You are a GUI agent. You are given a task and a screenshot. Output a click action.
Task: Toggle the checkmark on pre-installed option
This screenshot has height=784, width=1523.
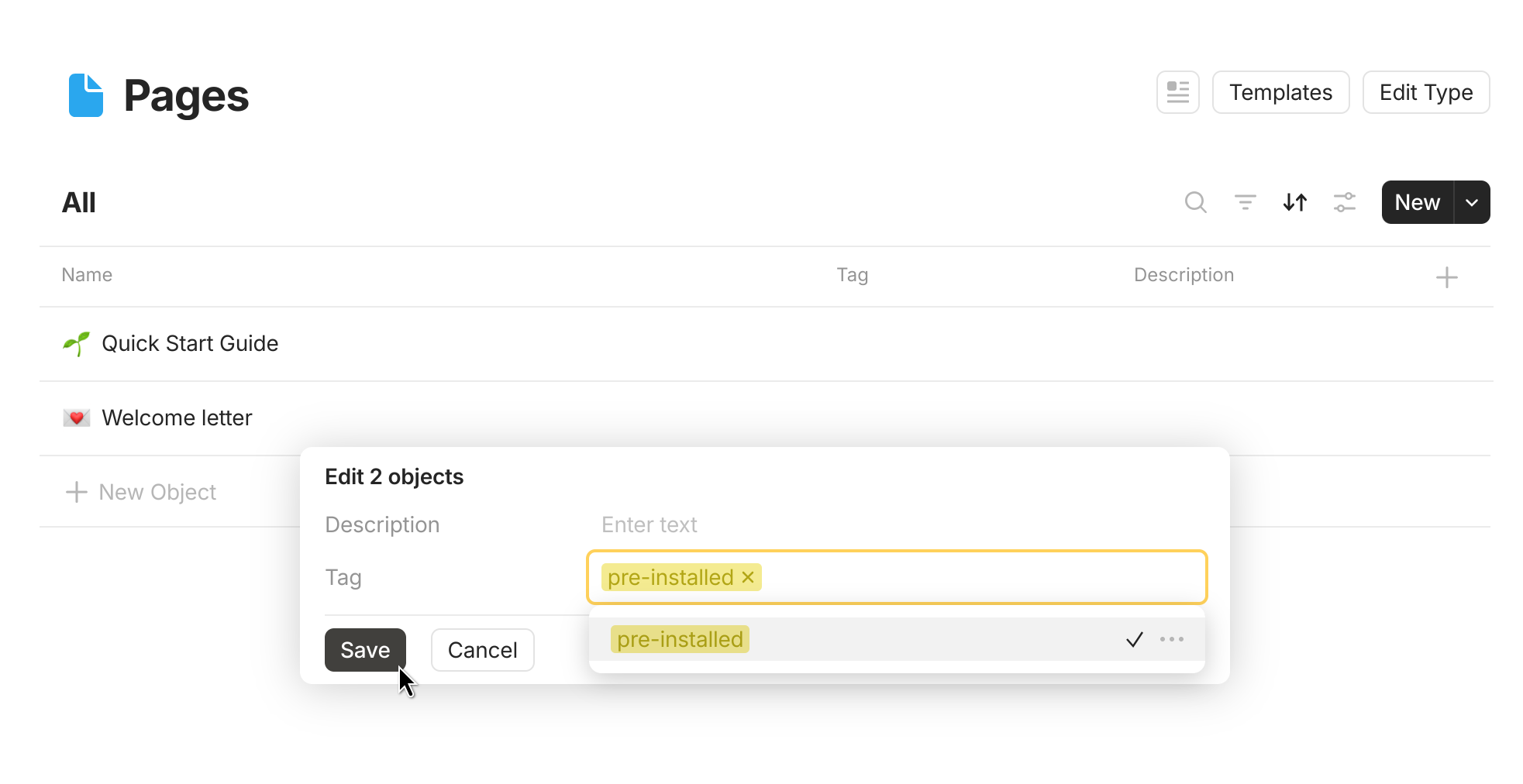[1134, 639]
